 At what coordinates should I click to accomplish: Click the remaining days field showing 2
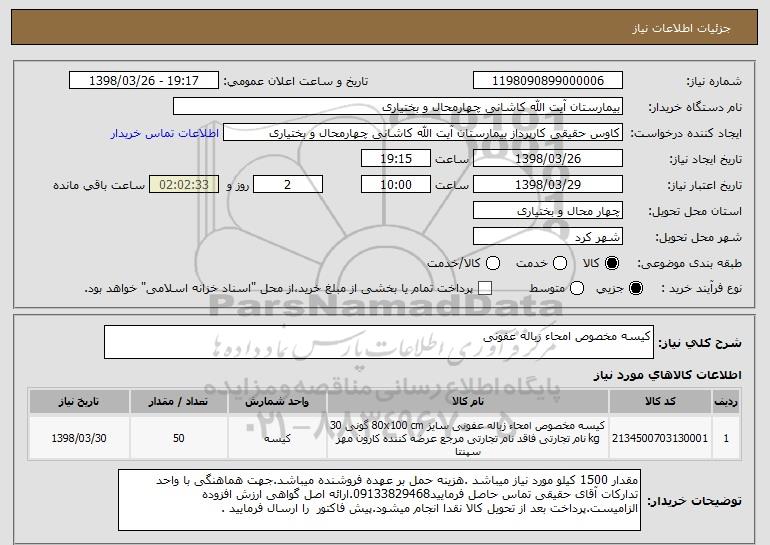pos(288,185)
